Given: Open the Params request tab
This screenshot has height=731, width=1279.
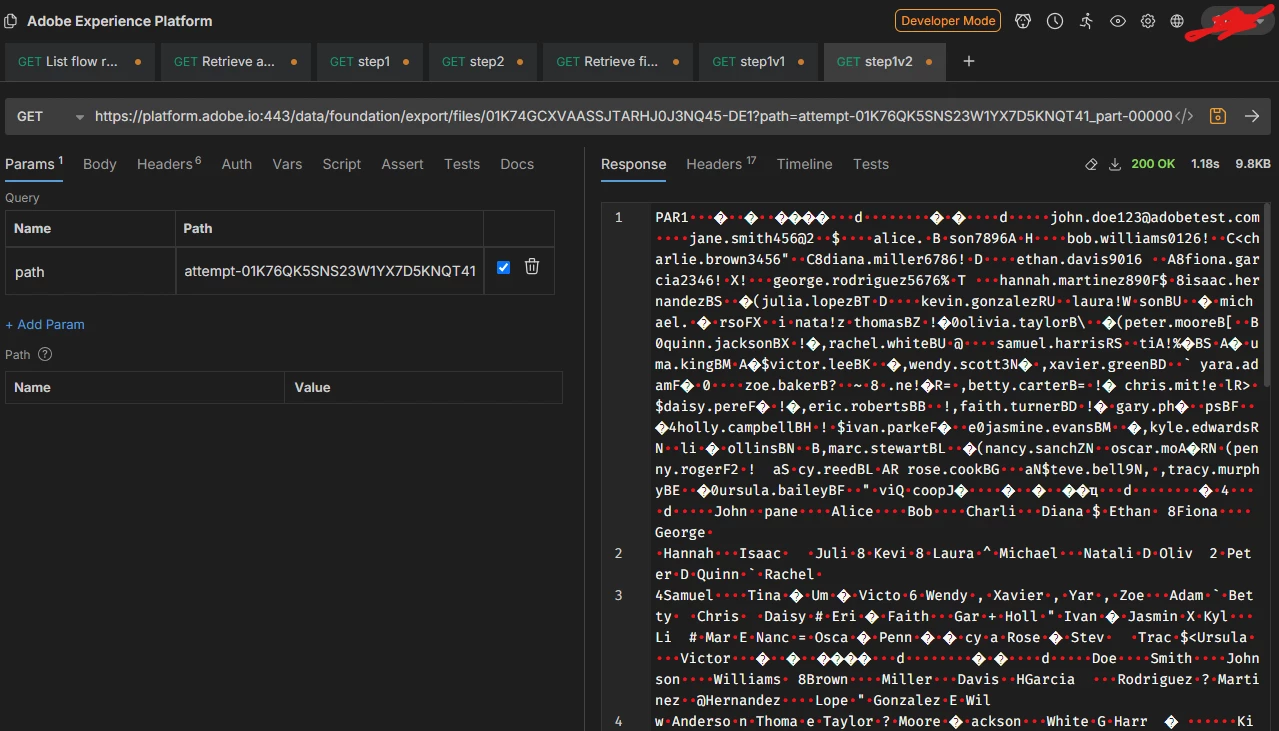Looking at the screenshot, I should point(34,164).
